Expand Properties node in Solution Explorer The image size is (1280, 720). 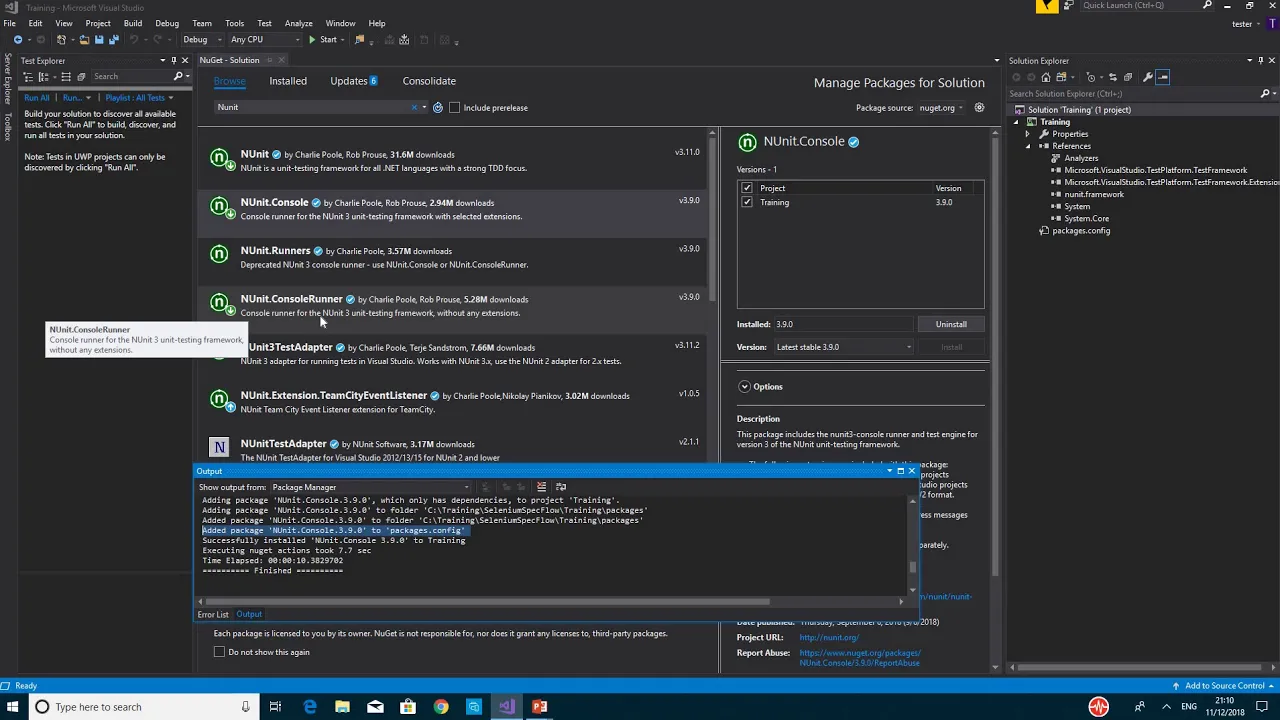pyautogui.click(x=1028, y=134)
